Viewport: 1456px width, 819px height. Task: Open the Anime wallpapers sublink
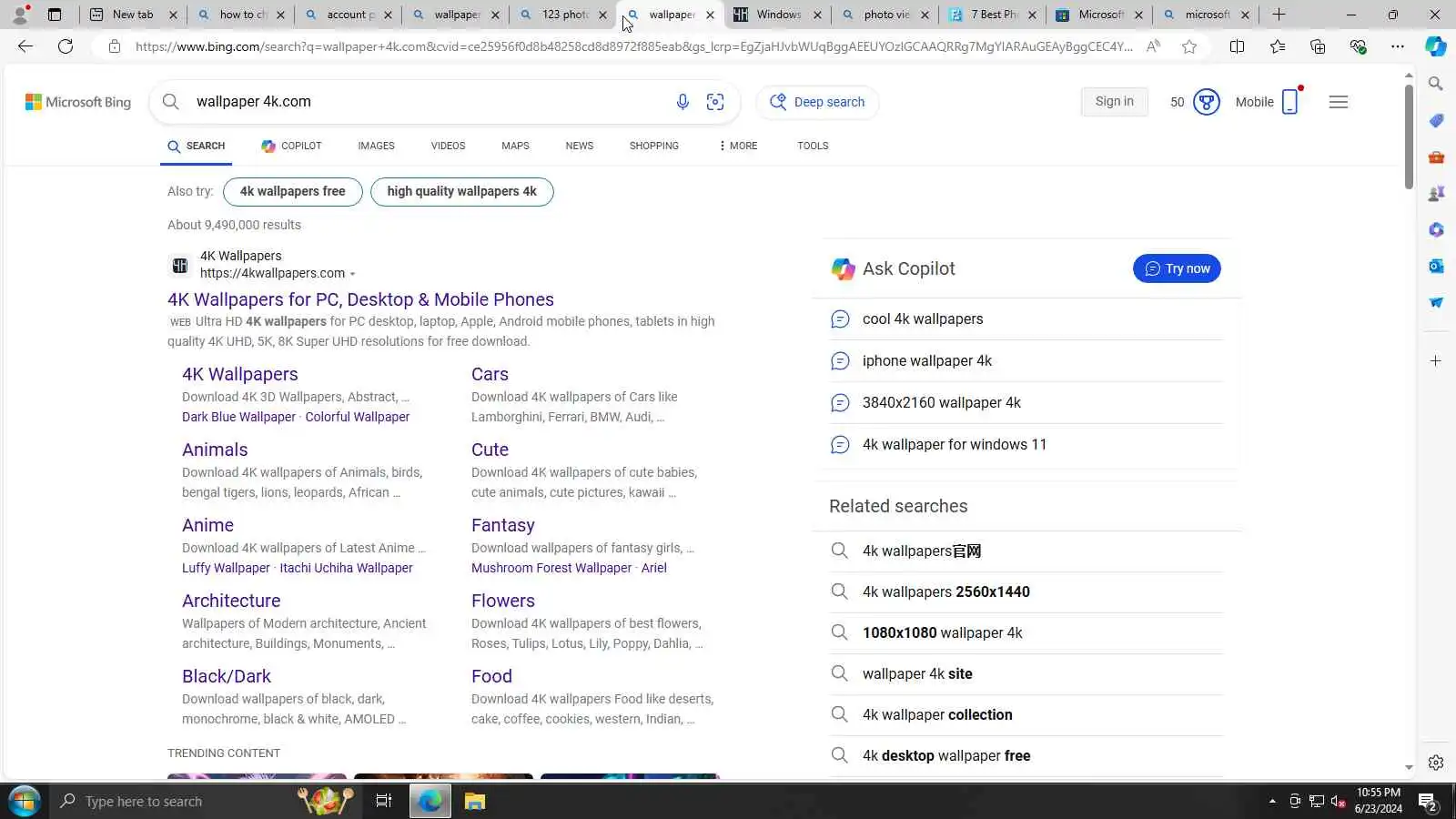tap(207, 525)
